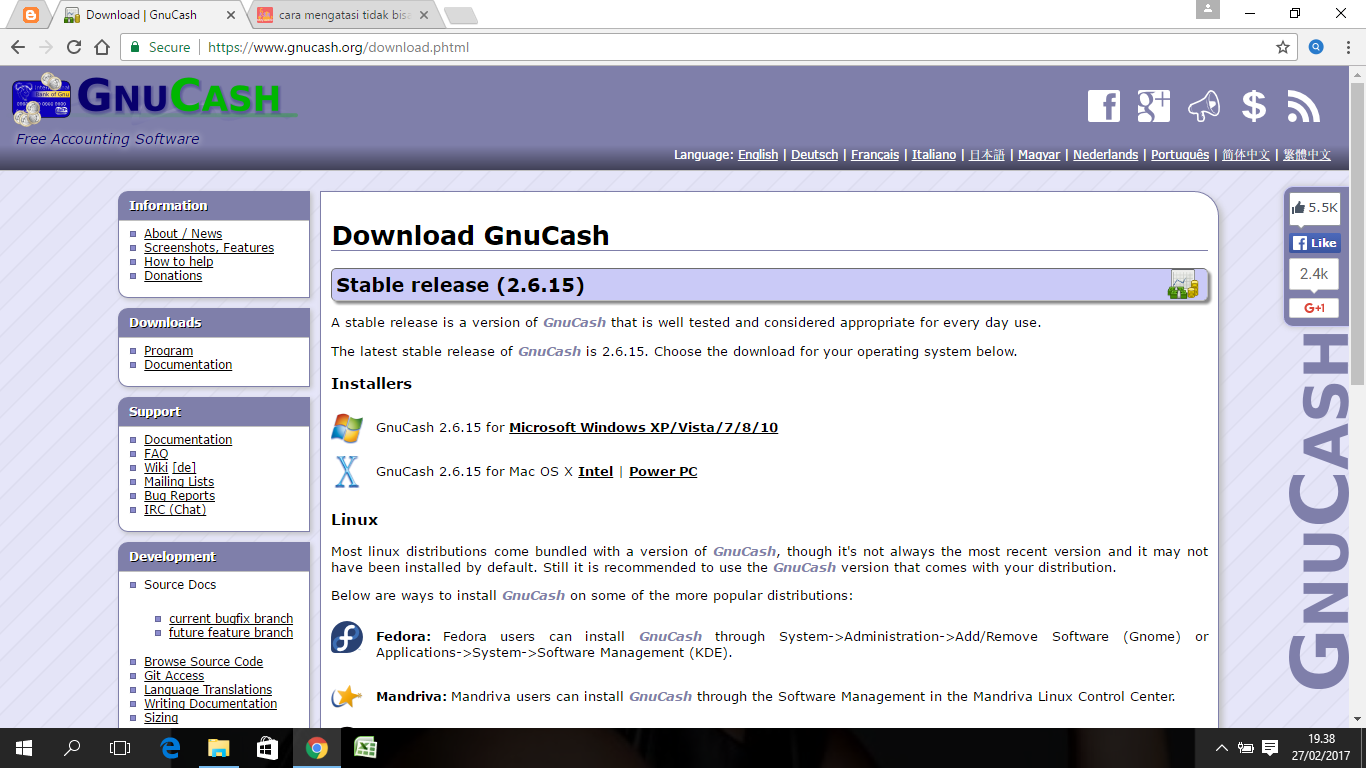The width and height of the screenshot is (1366, 768).
Task: Expand the hidden icons chevron in the system tray
Action: (x=1221, y=747)
